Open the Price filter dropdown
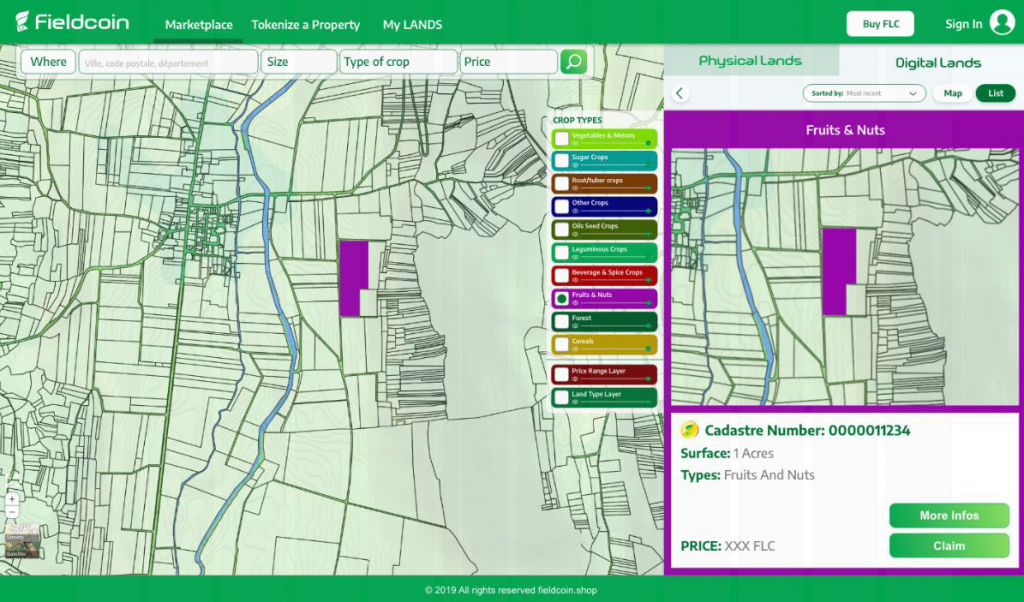 509,61
